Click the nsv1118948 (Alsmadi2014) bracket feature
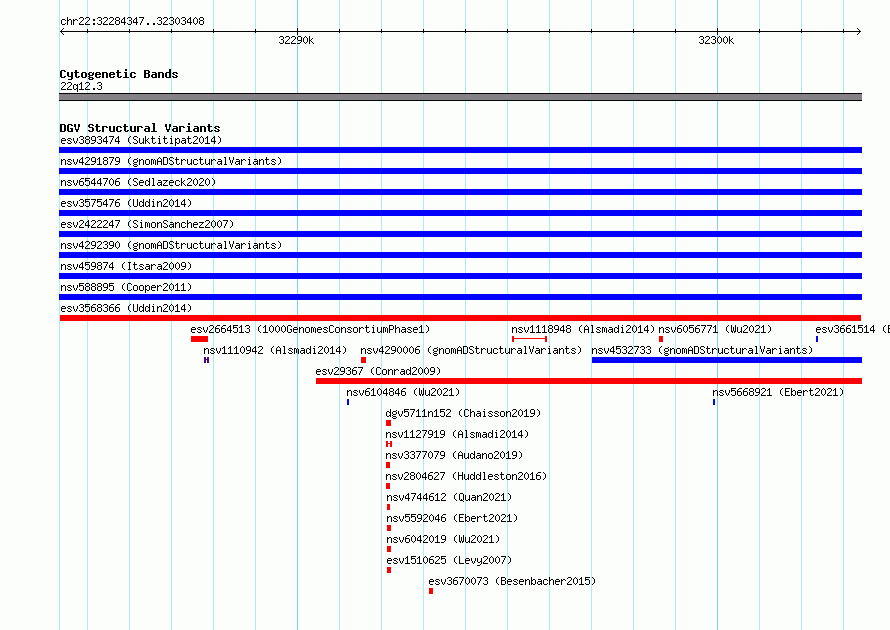The height and width of the screenshot is (630, 890). click(530, 339)
